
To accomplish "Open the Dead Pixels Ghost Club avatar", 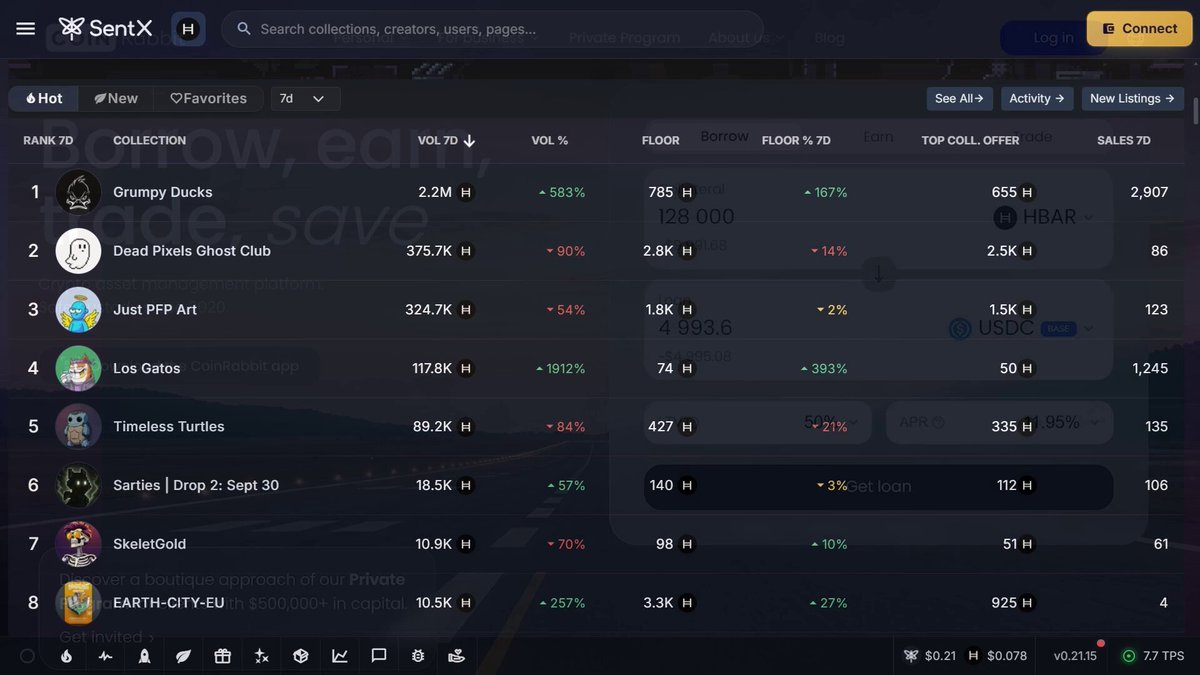I will pyautogui.click(x=78, y=251).
